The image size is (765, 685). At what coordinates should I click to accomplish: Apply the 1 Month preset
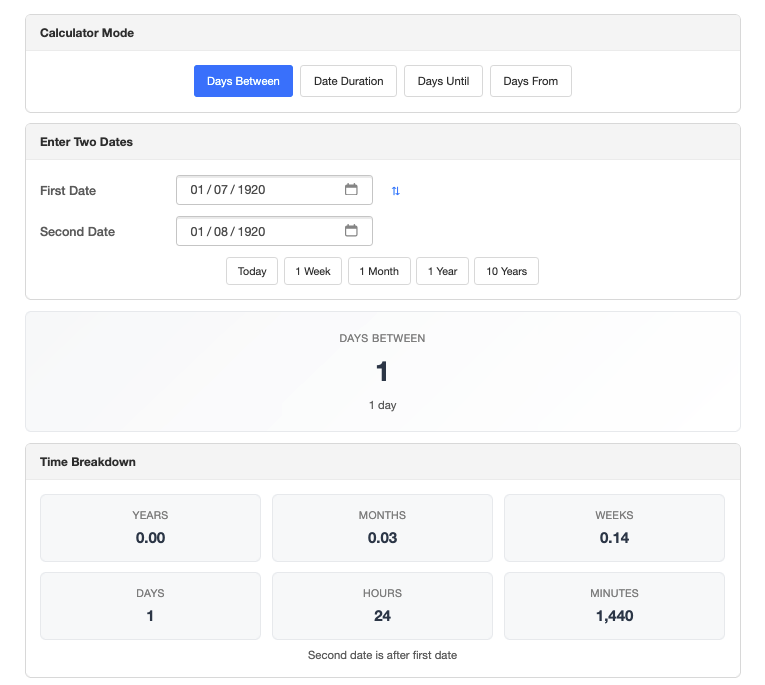coord(379,271)
